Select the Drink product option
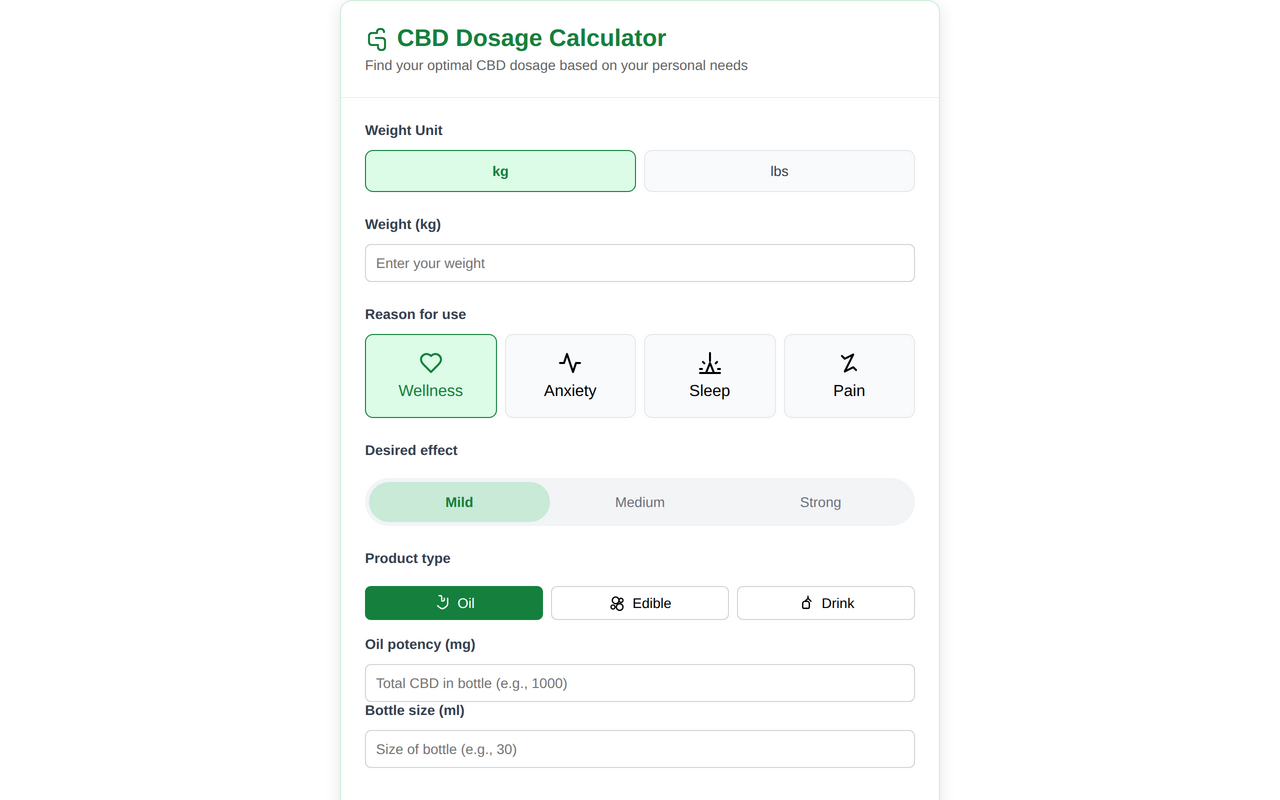 point(826,602)
